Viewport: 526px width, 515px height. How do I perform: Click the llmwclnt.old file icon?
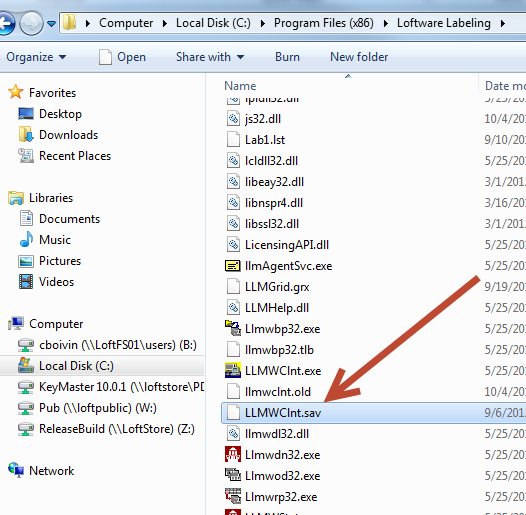coord(233,392)
